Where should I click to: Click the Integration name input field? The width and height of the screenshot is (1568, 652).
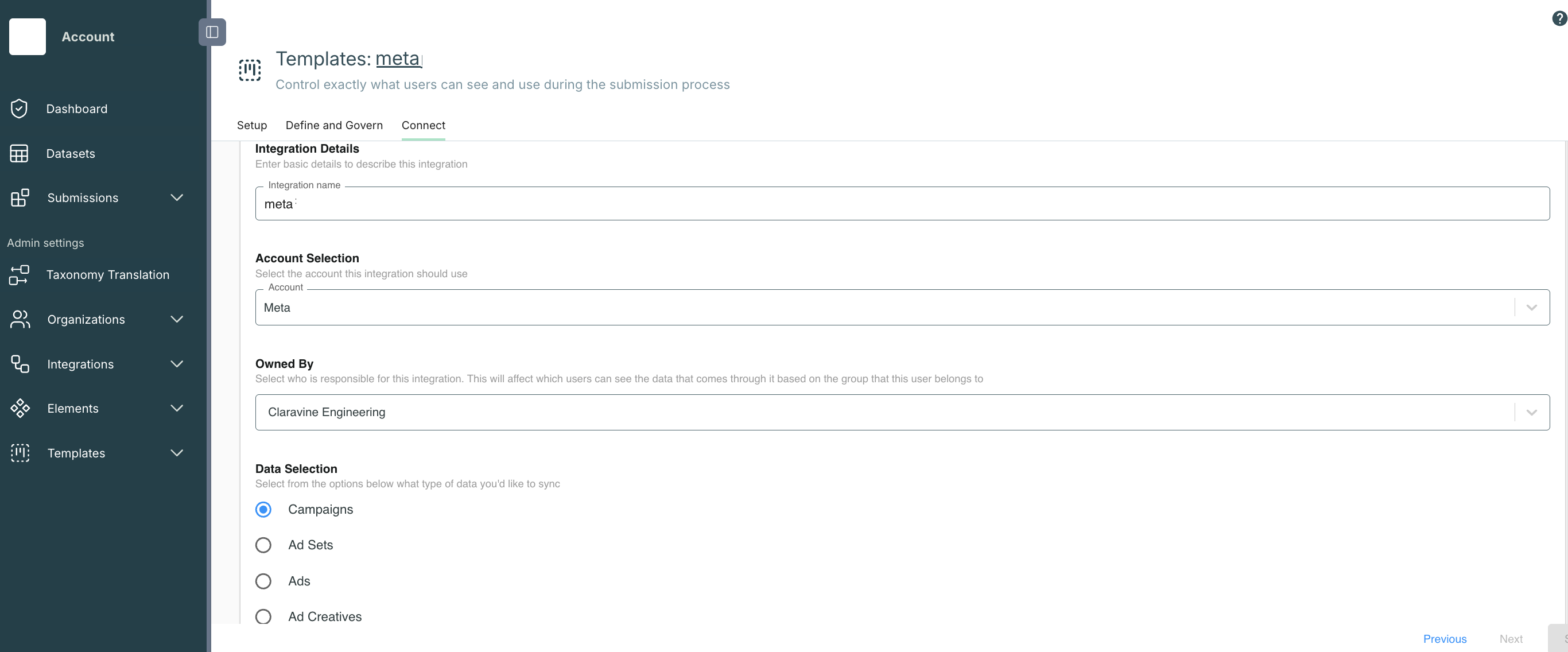[902, 203]
